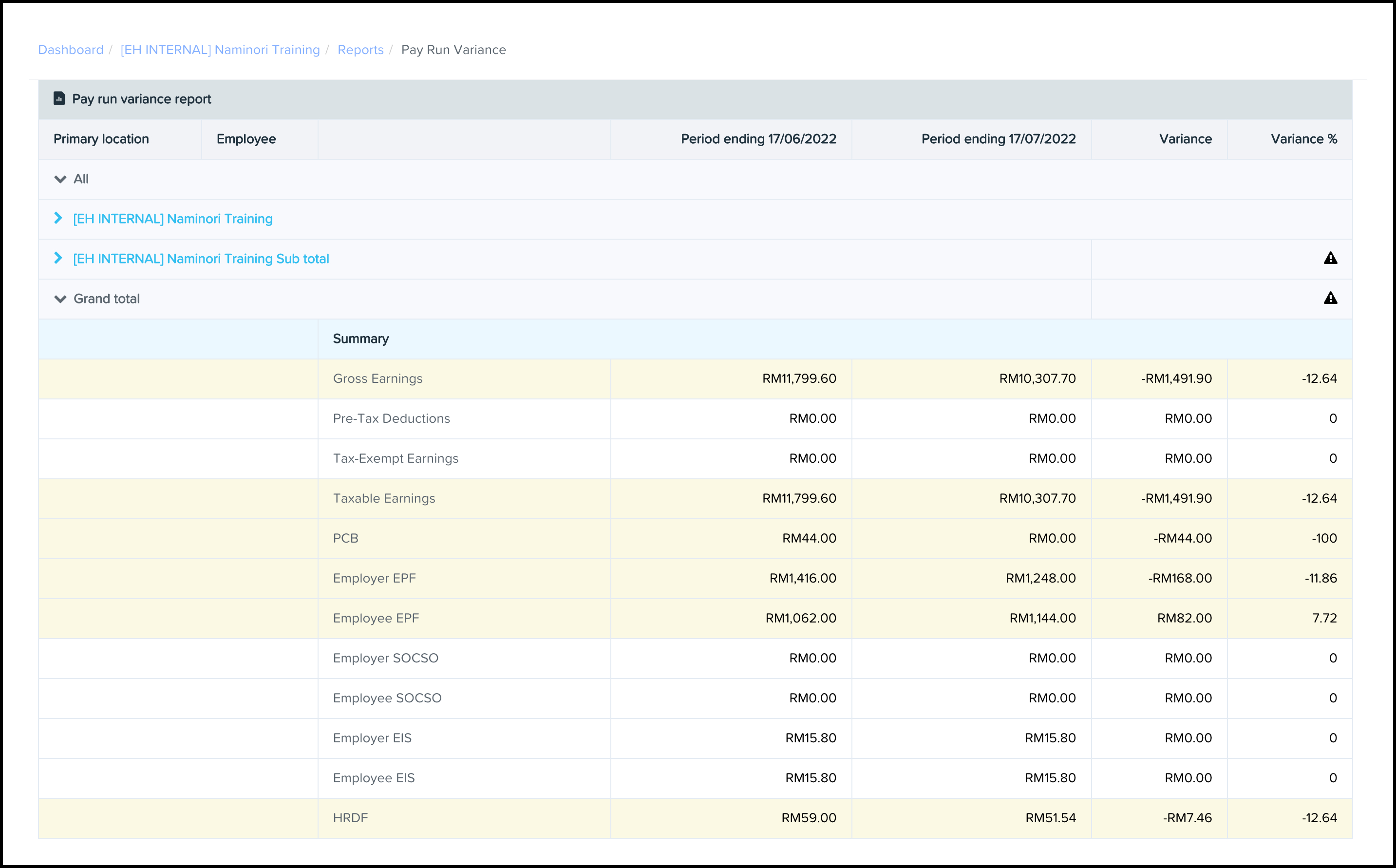Click the Sub total row warning triangle
The image size is (1396, 868).
point(1330,258)
